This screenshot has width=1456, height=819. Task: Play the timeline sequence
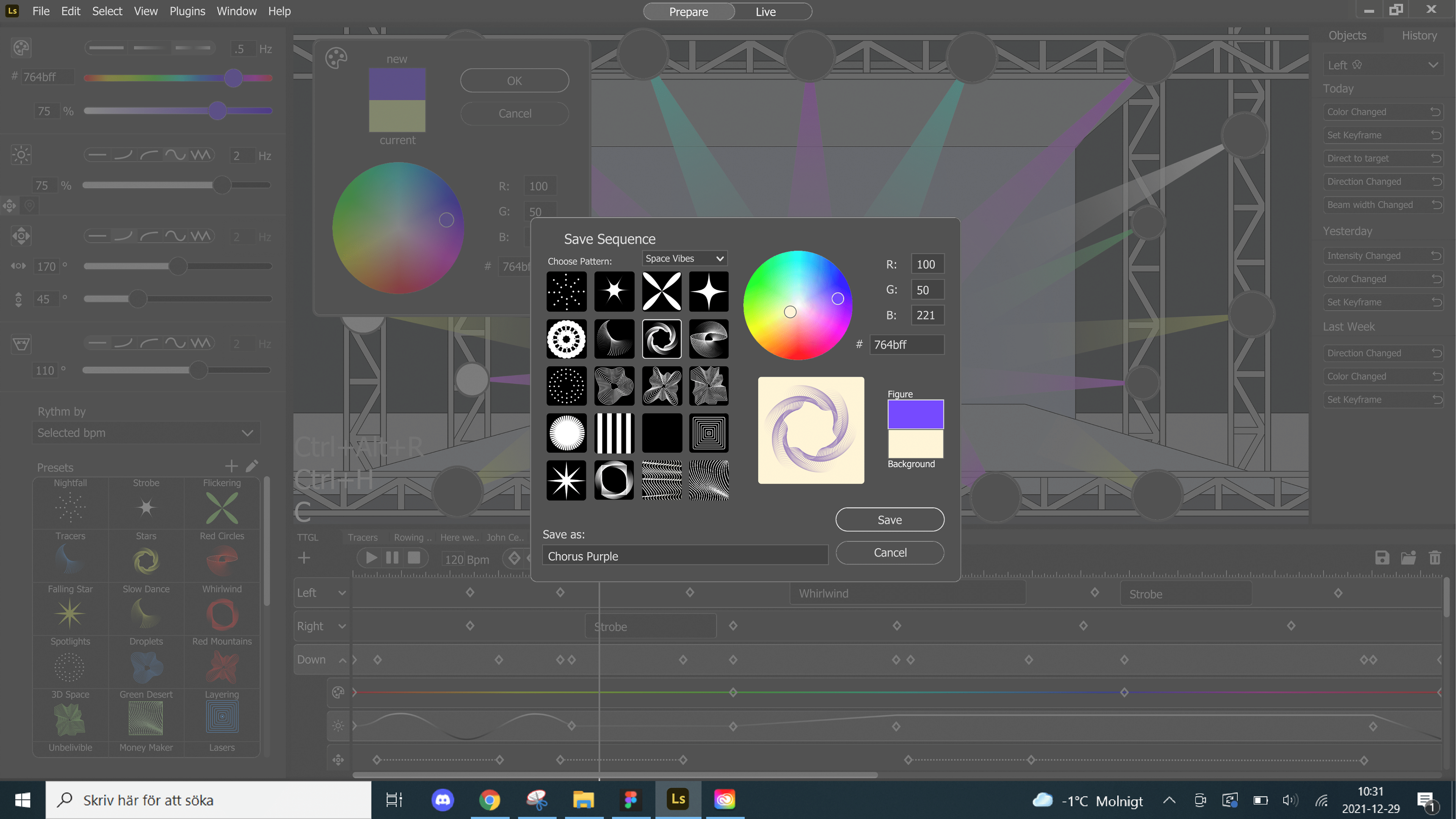(371, 558)
